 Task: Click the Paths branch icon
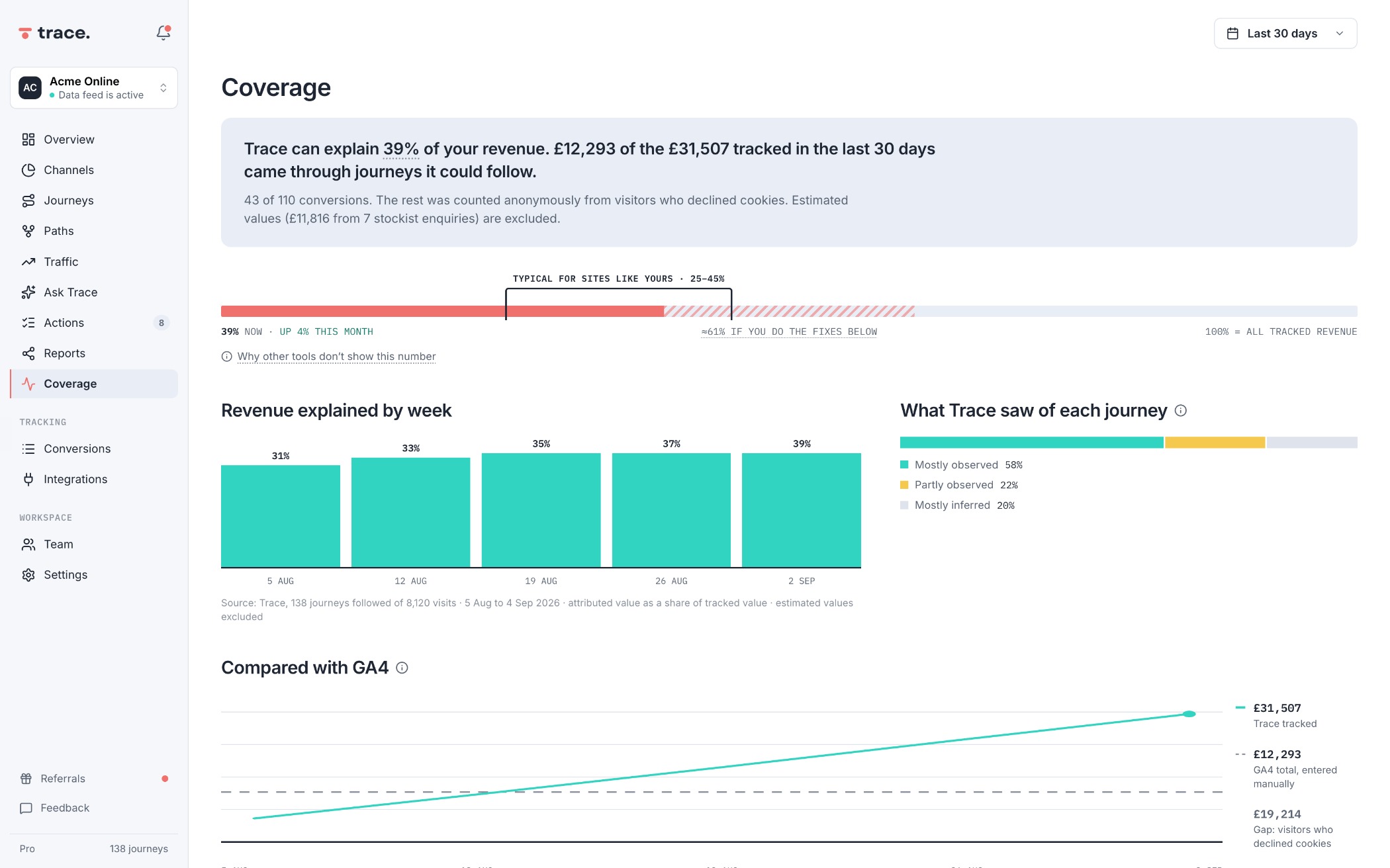28,231
